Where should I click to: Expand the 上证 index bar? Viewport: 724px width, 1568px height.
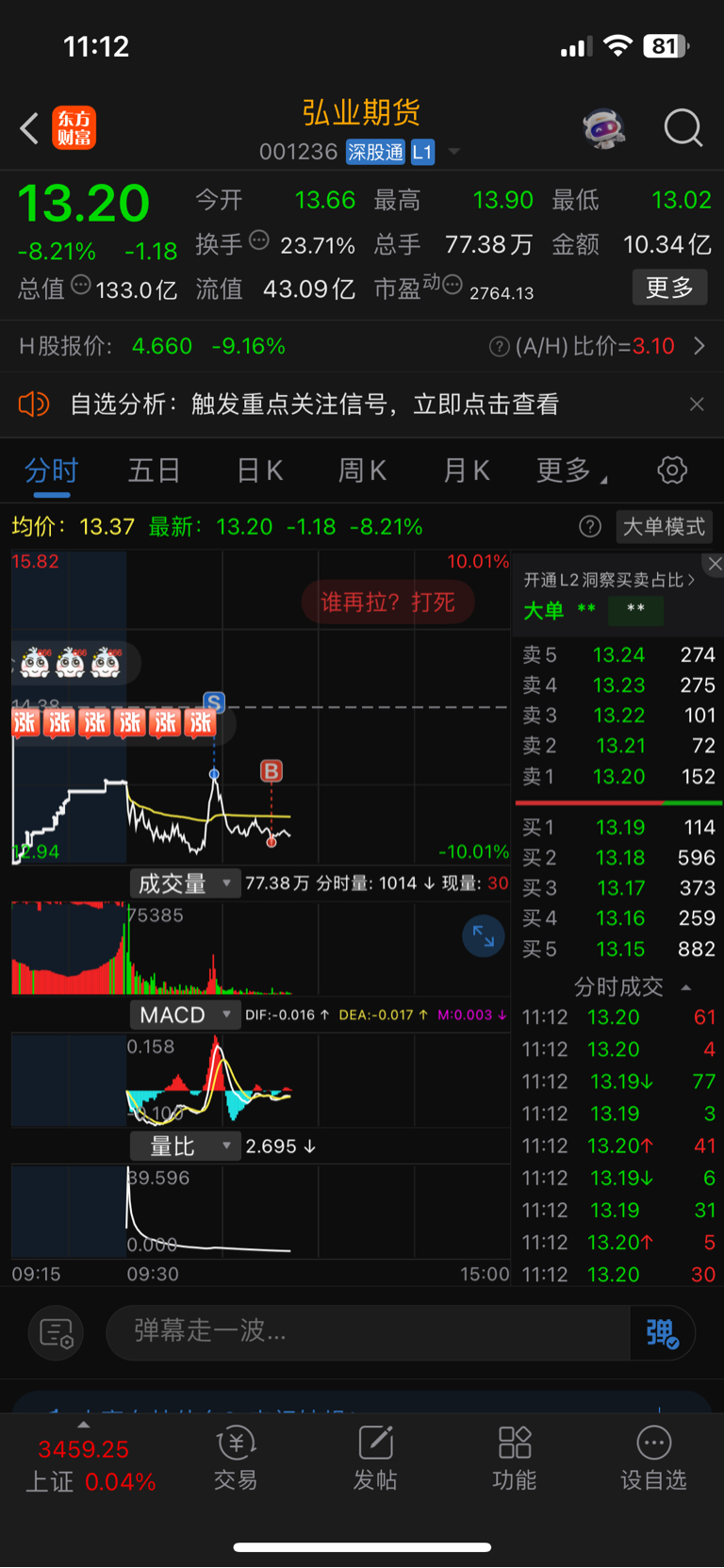[x=83, y=1425]
